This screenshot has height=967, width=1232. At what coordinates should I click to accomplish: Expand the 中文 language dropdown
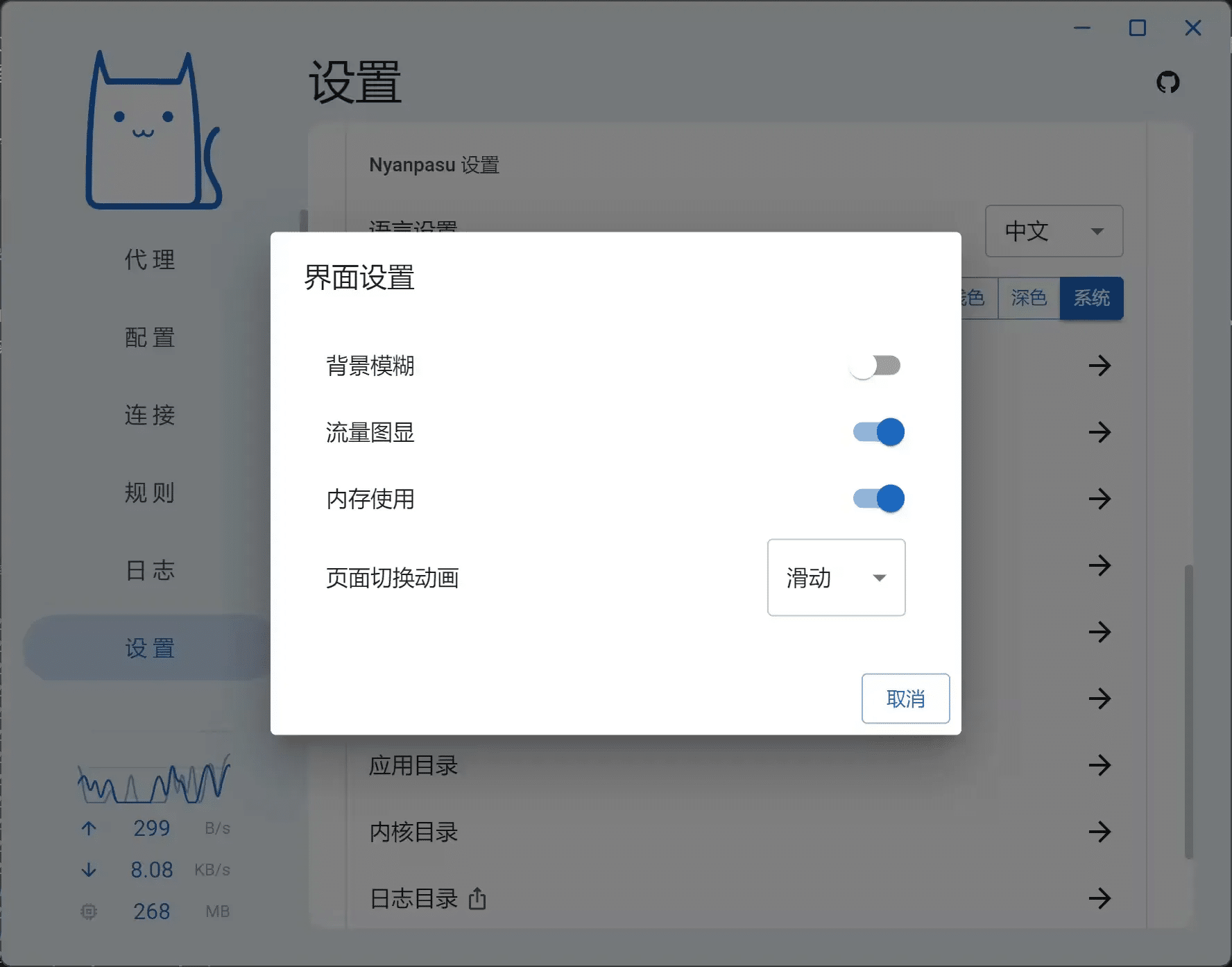click(1053, 231)
